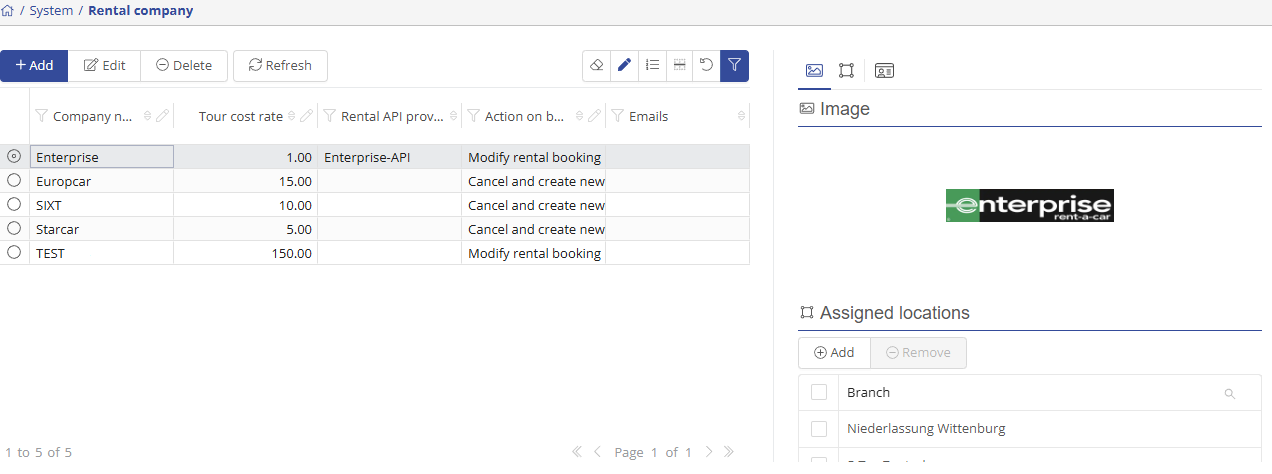The width and height of the screenshot is (1272, 474).
Task: Sort by the Tour cost rate arrows
Action: click(x=292, y=116)
